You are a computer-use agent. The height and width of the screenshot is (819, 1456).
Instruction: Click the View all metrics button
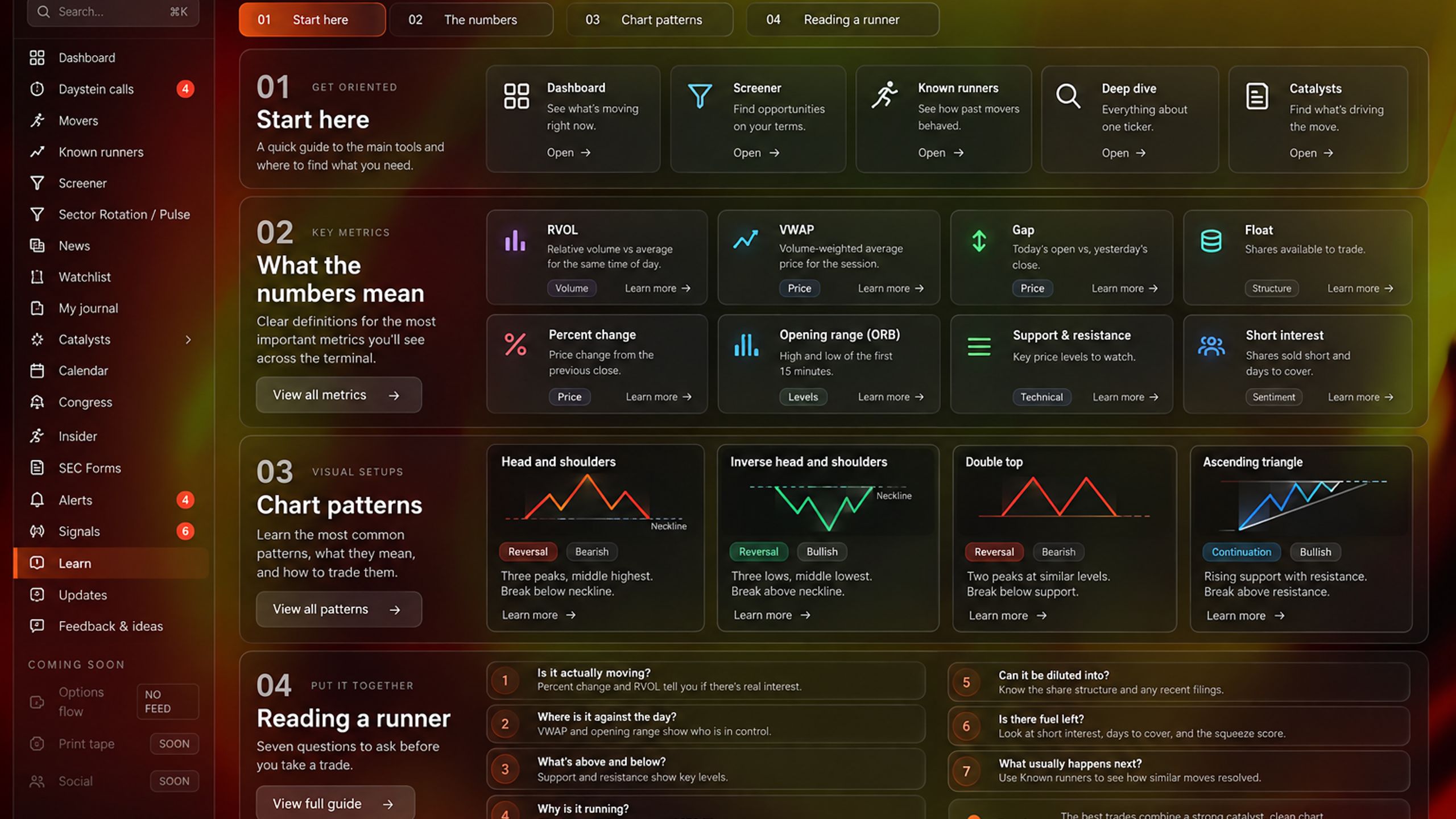(339, 395)
